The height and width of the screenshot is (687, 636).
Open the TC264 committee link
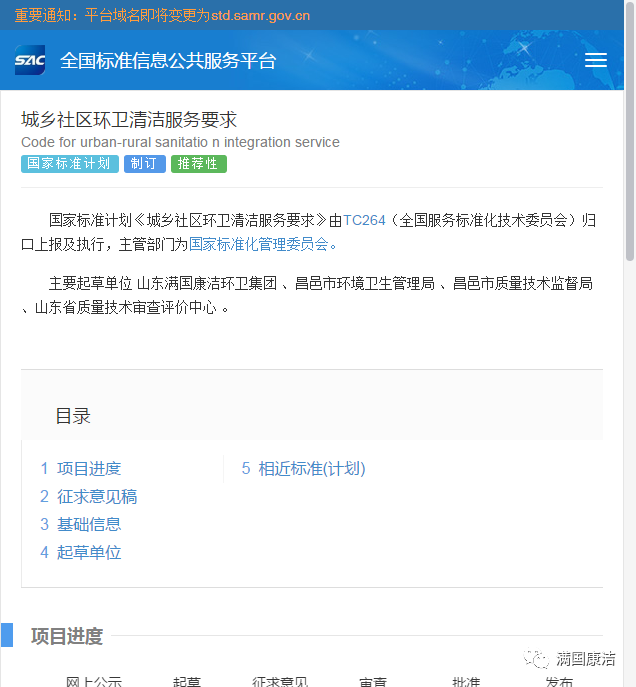click(x=364, y=220)
